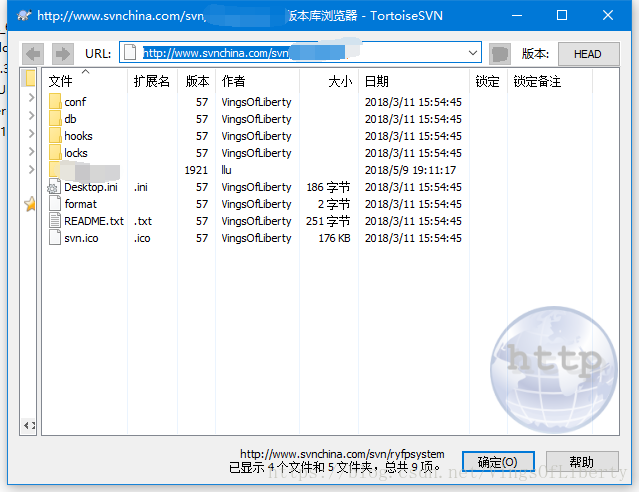Select the locks folder icon
Viewport: 639px width, 492px height.
click(55, 153)
